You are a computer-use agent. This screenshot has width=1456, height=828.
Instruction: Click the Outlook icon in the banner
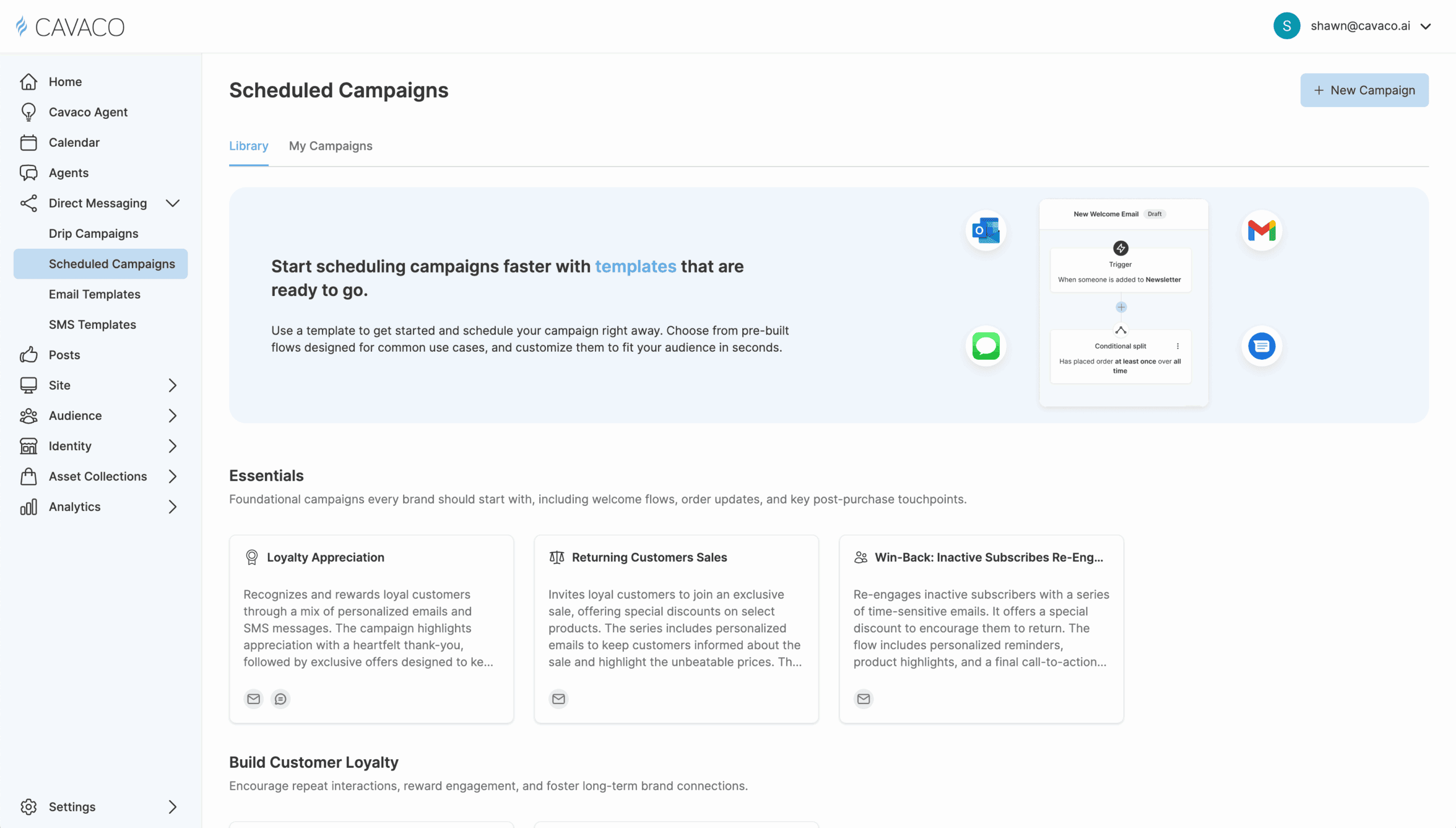pos(986,230)
